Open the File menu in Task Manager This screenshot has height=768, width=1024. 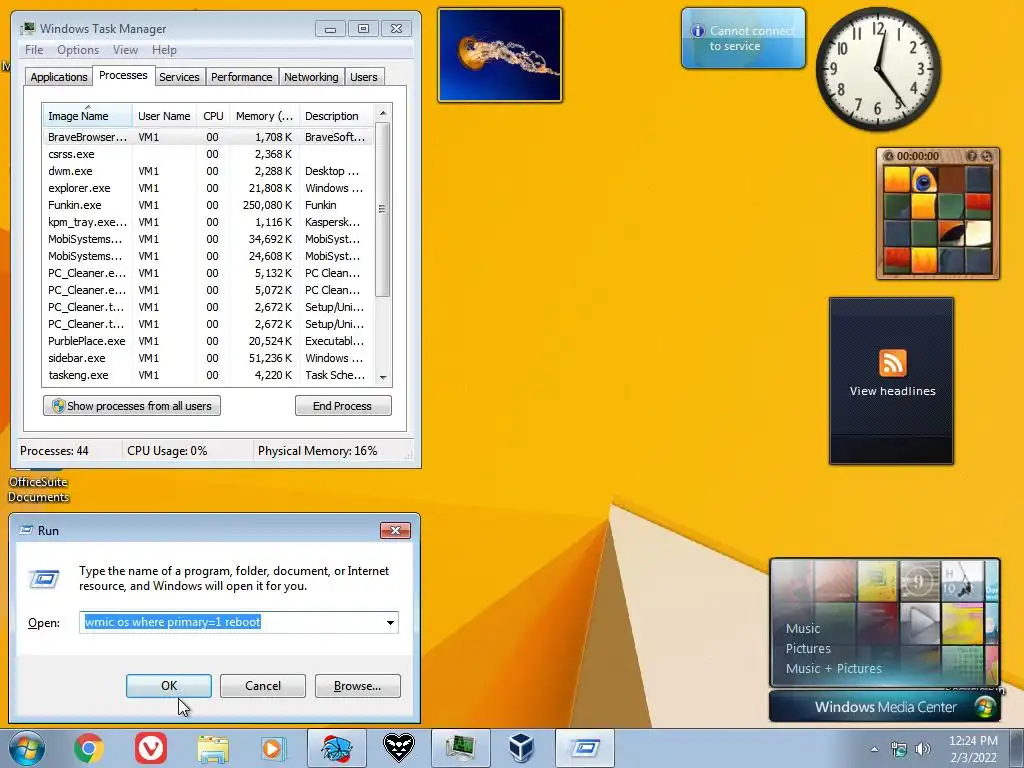click(x=34, y=50)
